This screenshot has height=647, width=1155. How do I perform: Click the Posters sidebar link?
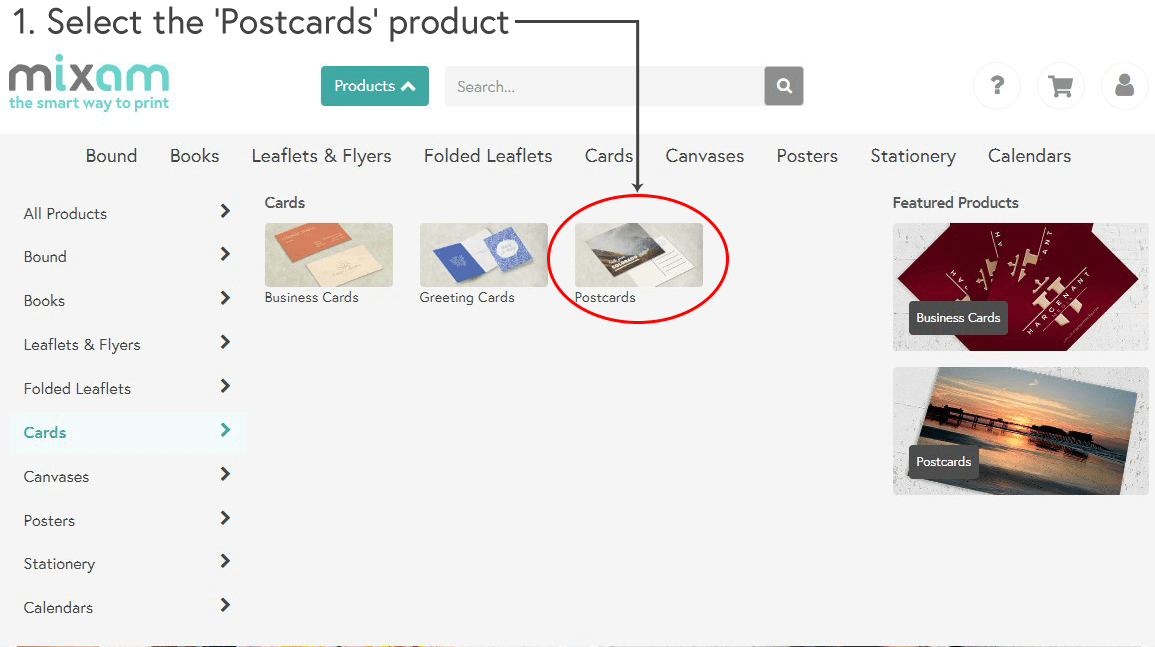(49, 520)
